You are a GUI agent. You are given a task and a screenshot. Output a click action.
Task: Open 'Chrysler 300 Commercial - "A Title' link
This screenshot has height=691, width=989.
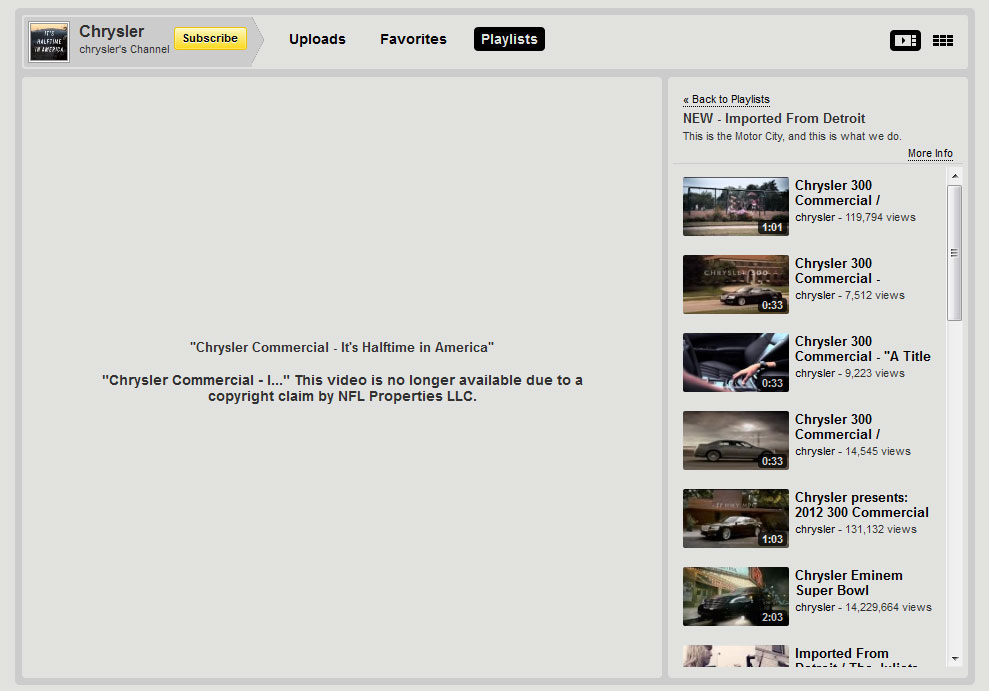pos(862,349)
